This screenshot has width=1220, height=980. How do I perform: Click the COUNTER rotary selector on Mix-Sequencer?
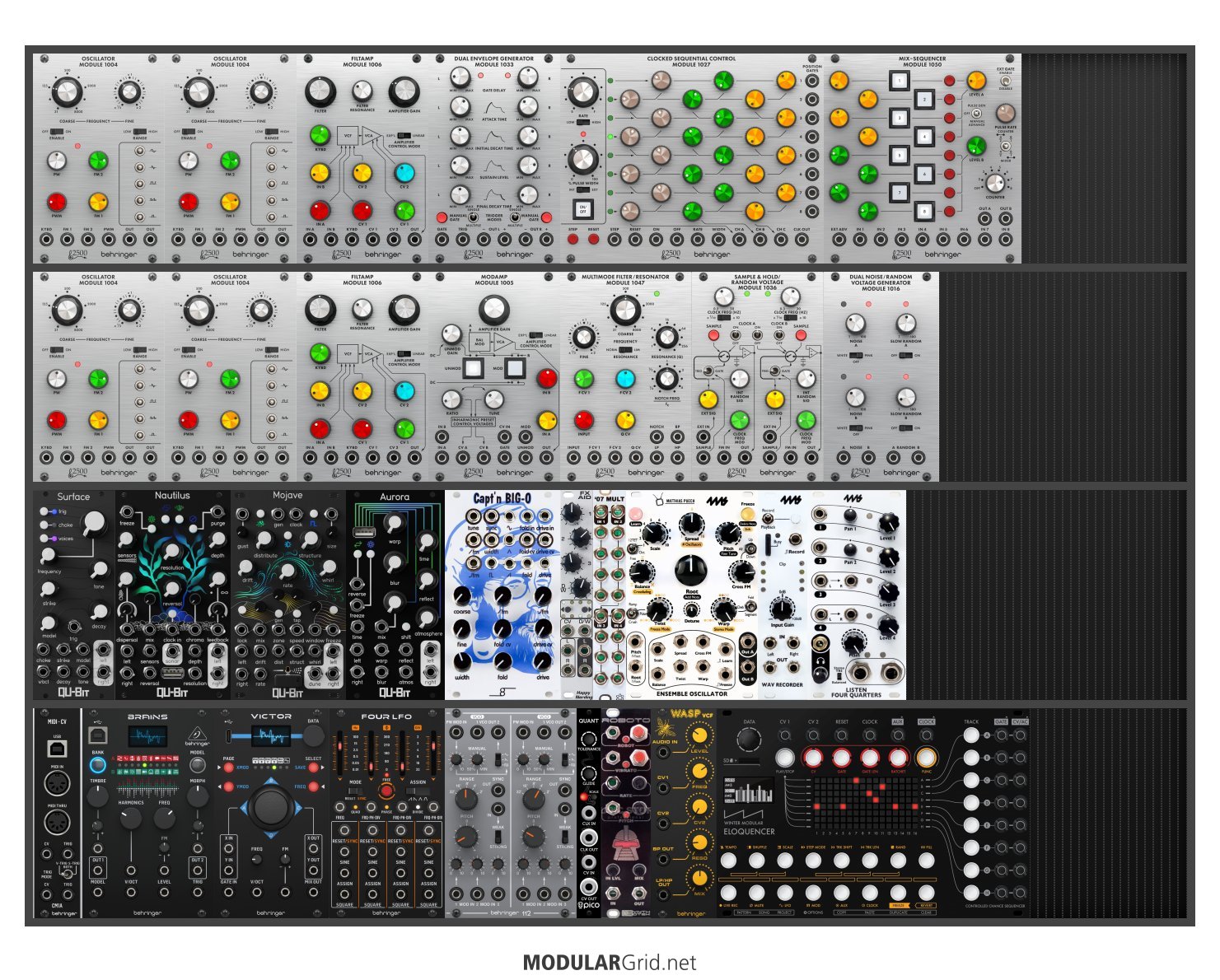(995, 183)
